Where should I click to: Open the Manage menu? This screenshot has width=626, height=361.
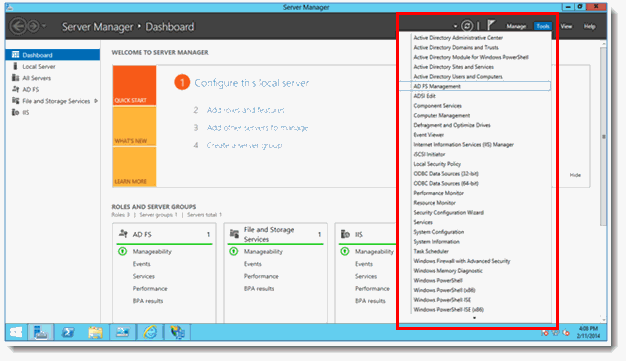pyautogui.click(x=516, y=26)
